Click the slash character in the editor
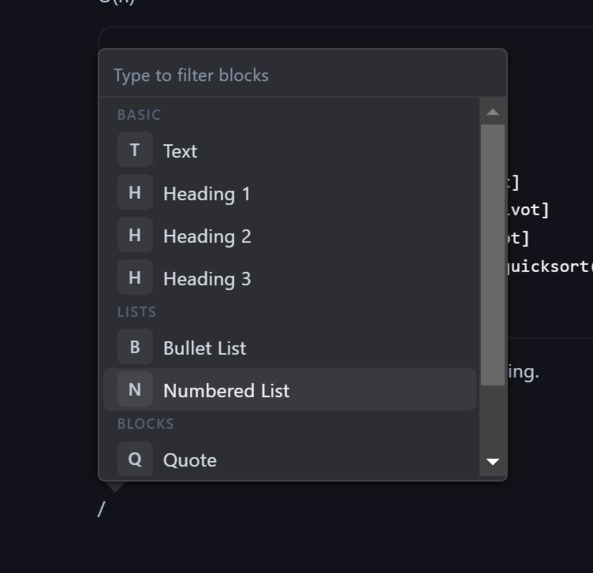Viewport: 593px width, 573px height. (x=101, y=509)
